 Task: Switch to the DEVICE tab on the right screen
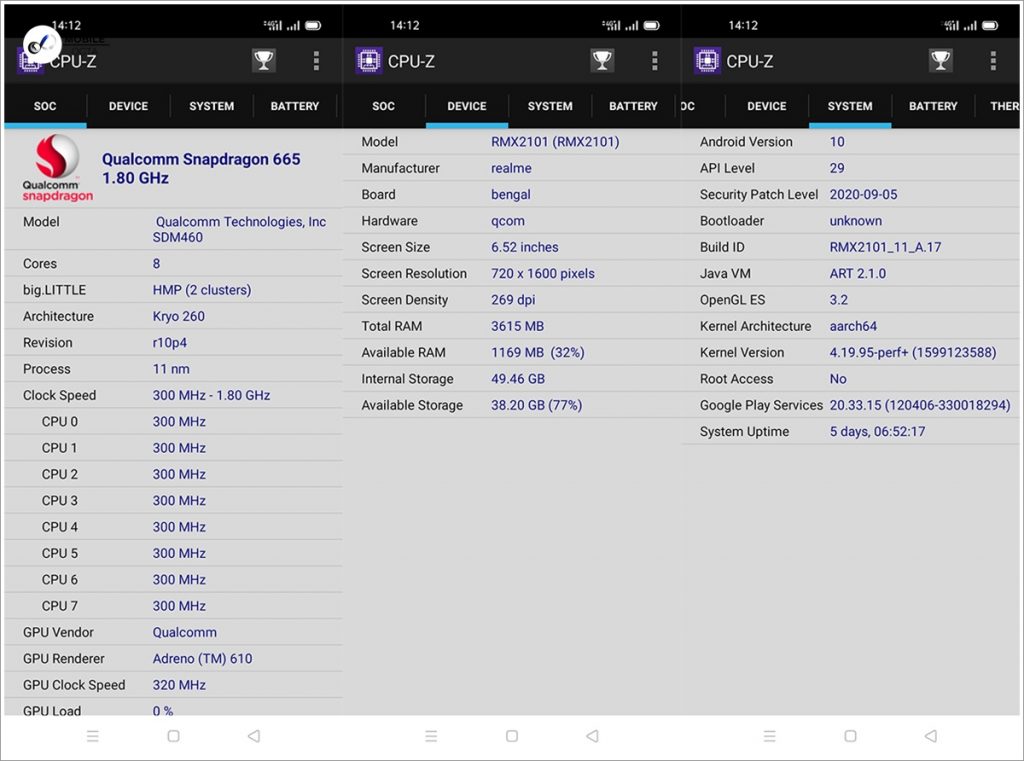[767, 106]
